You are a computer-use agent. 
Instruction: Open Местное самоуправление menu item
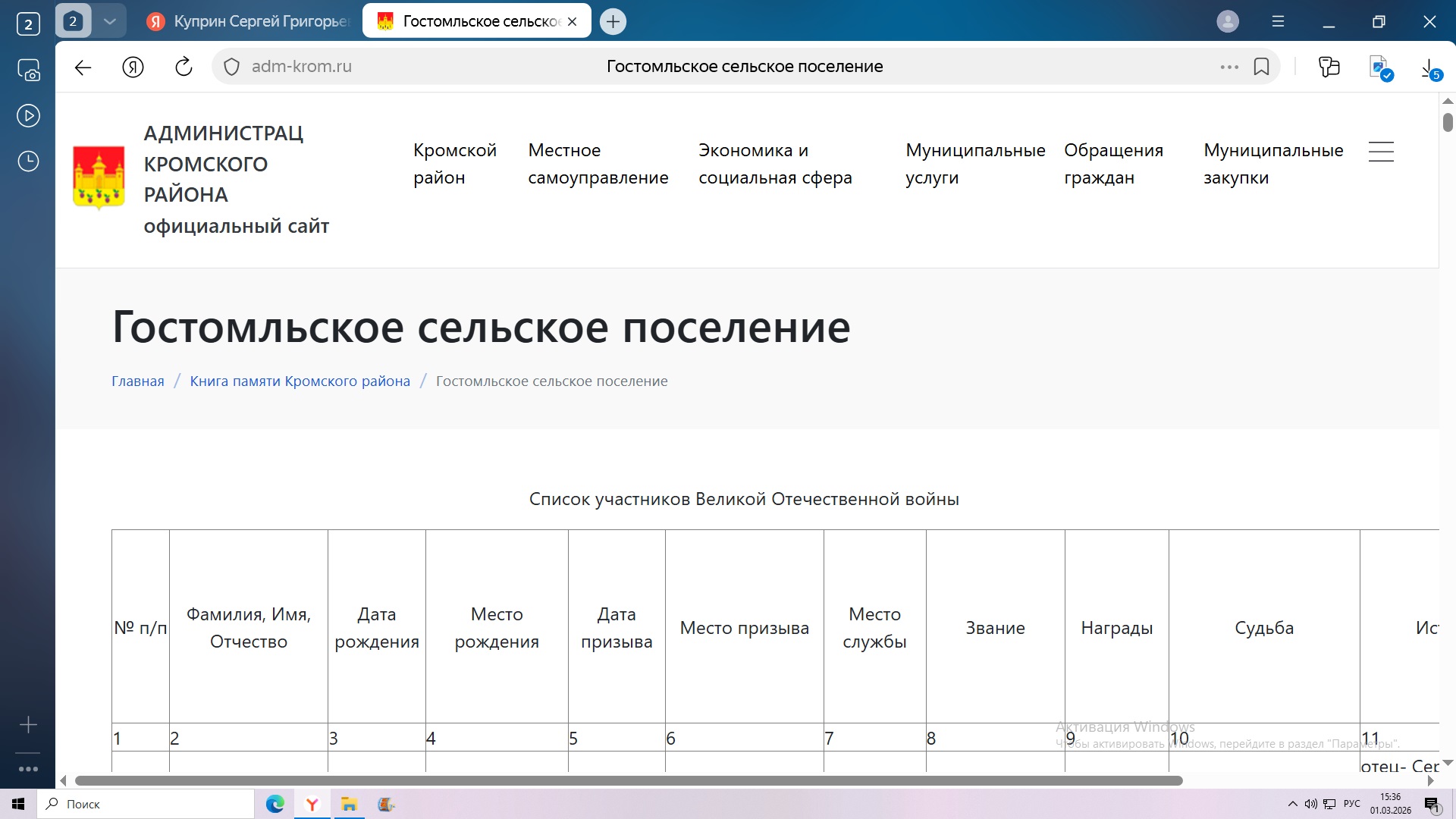click(598, 164)
